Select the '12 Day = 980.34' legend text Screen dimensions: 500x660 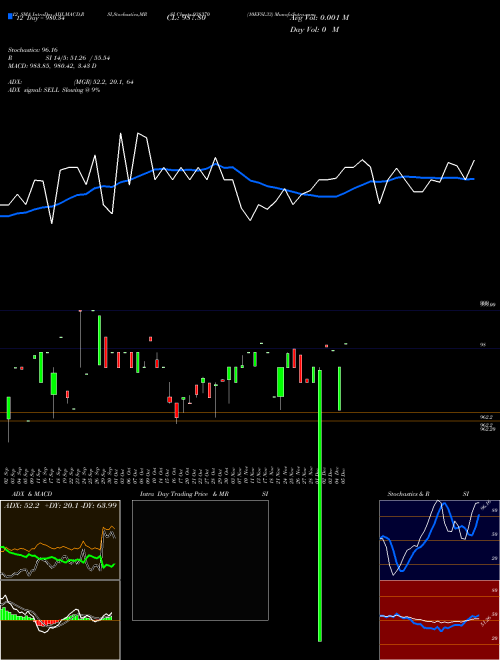click(x=40, y=18)
